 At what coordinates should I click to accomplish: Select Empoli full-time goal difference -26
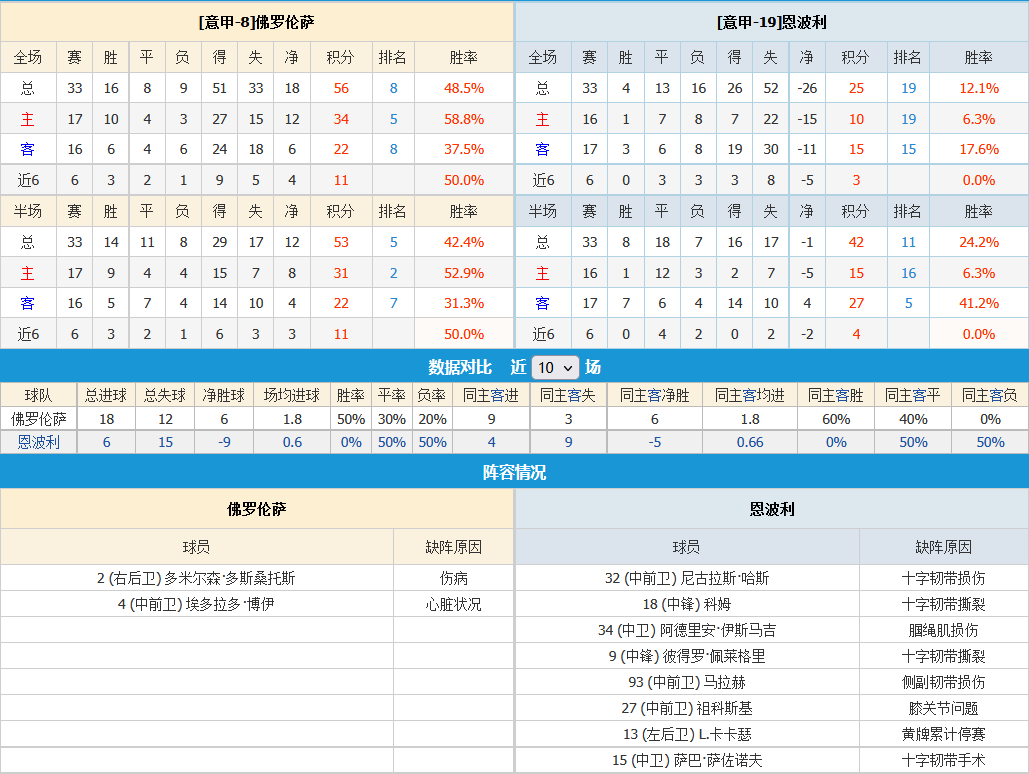coord(807,89)
